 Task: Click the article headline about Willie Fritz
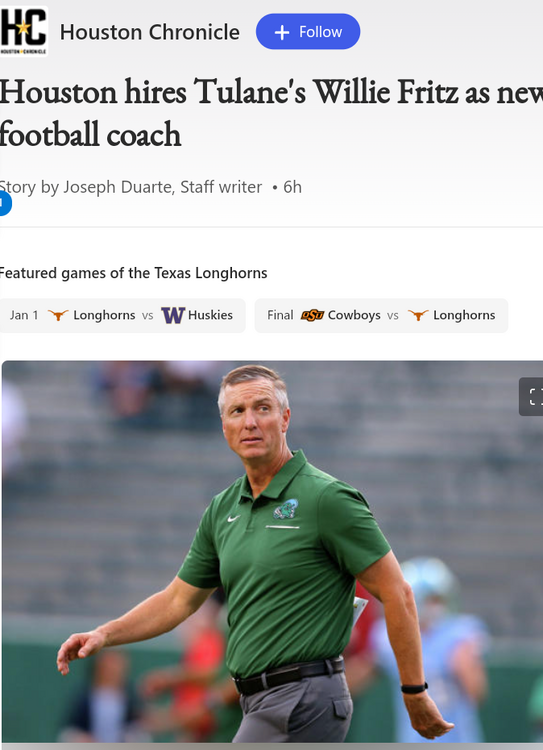pyautogui.click(x=271, y=113)
